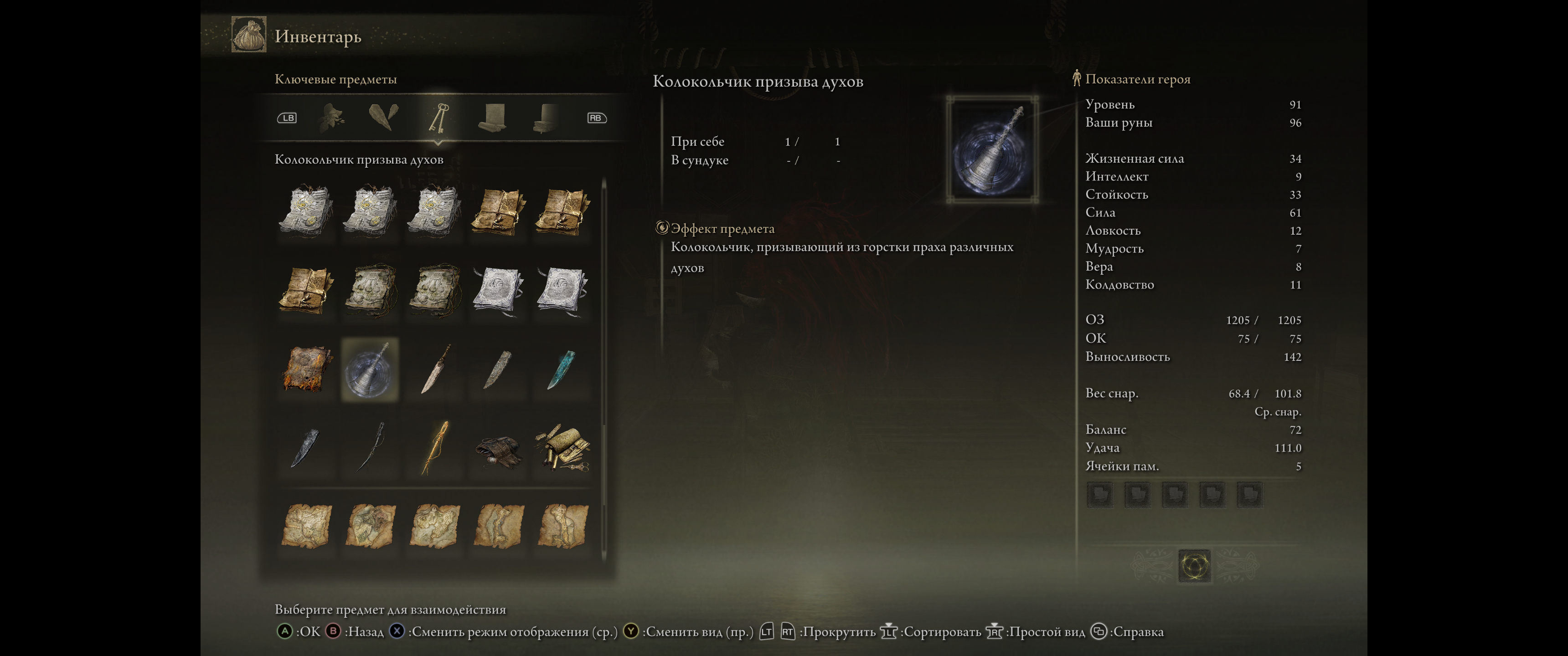Click LB to go to the previous category
Image resolution: width=1568 pixels, height=656 pixels.
click(287, 118)
